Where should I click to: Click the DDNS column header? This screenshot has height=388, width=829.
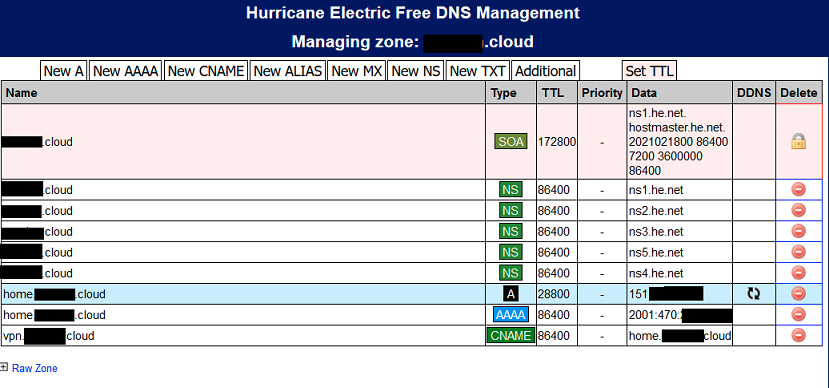click(754, 93)
